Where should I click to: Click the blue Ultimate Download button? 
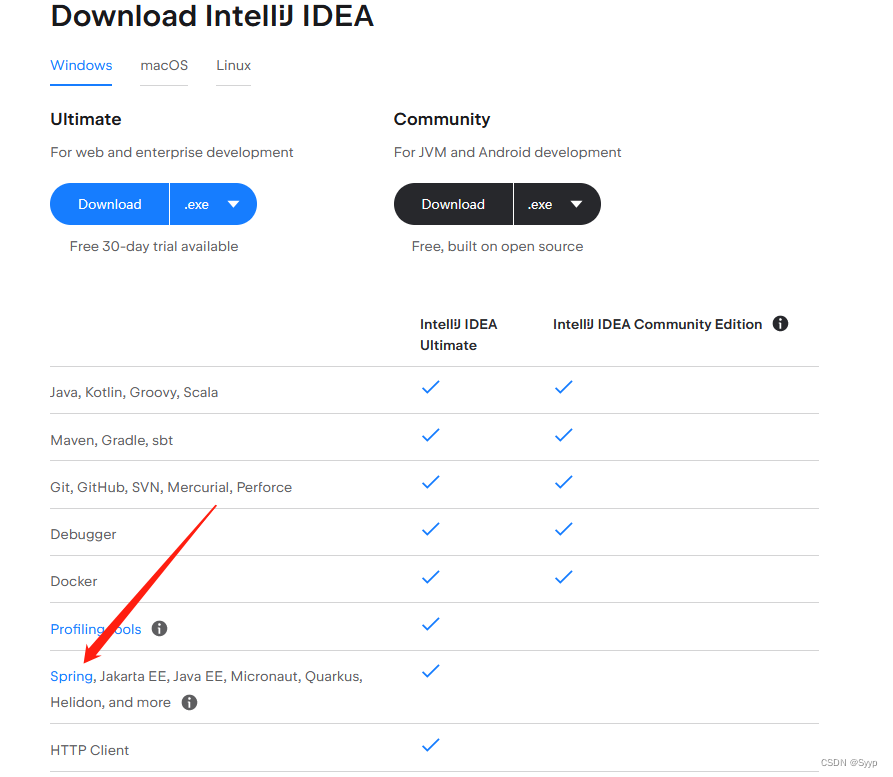(x=109, y=204)
